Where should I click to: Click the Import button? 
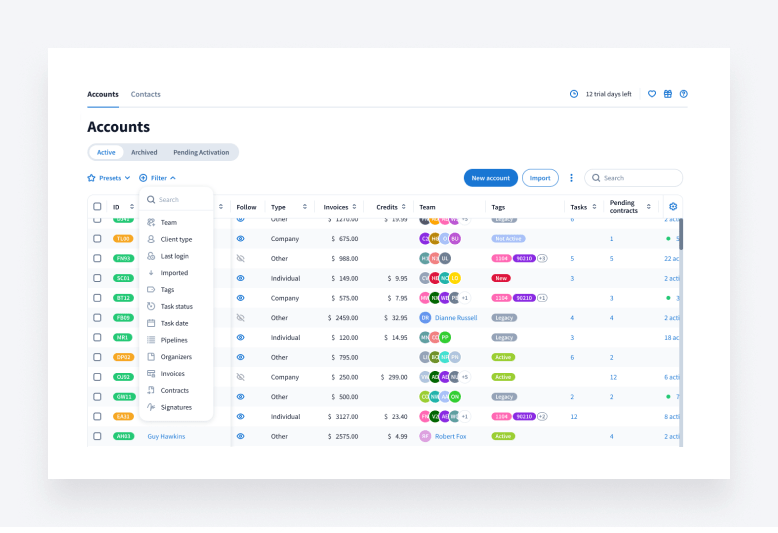[540, 178]
